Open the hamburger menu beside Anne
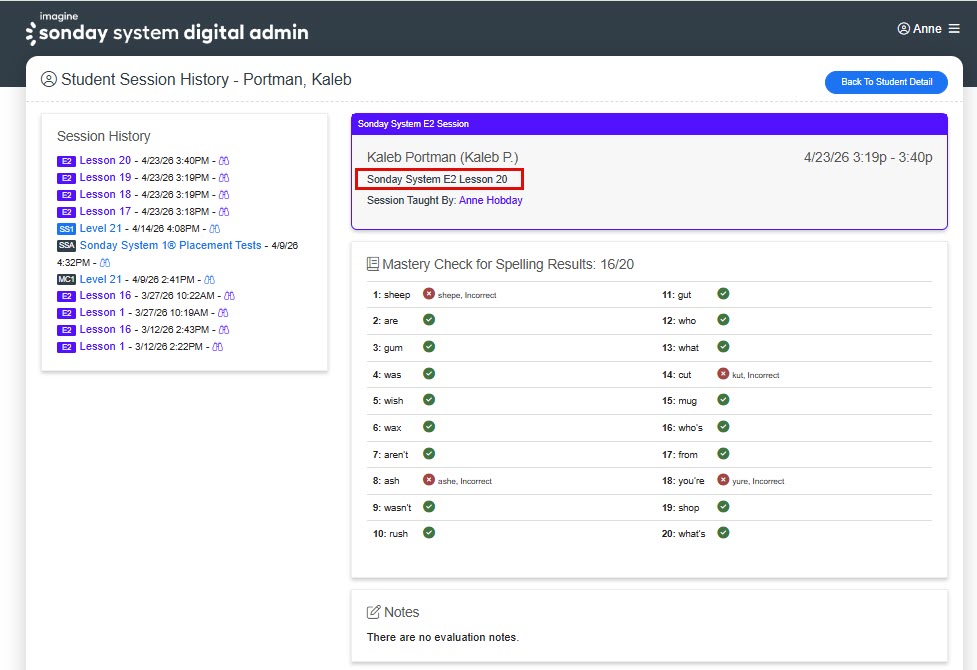 (x=954, y=29)
